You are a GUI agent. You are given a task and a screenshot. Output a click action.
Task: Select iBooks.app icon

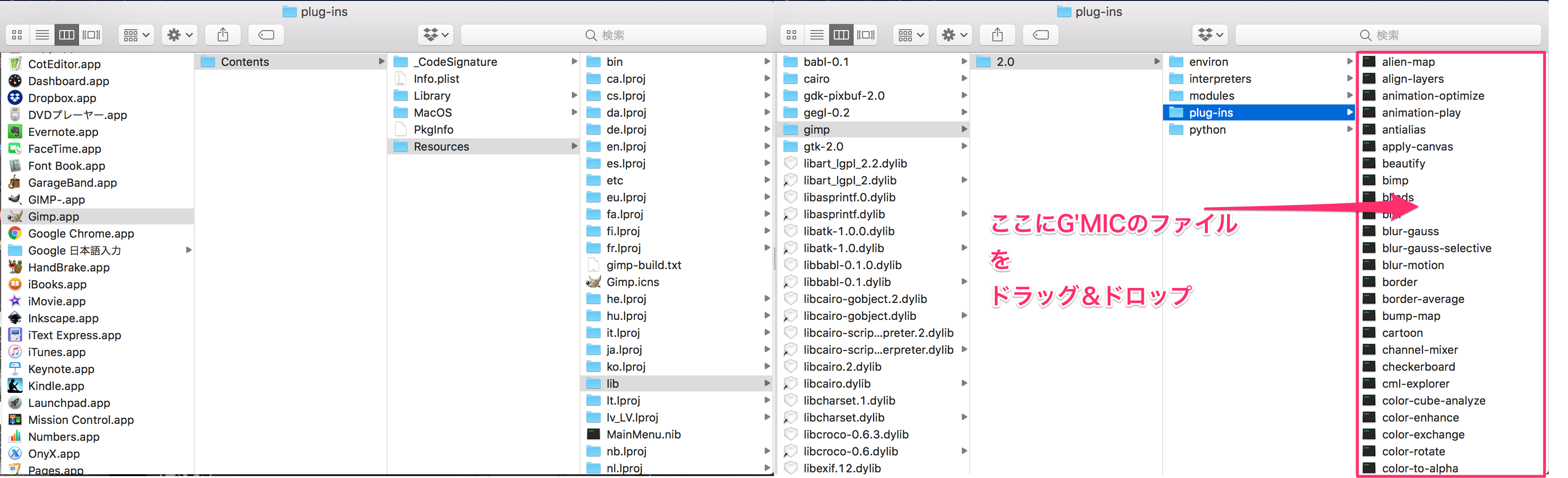(x=15, y=284)
